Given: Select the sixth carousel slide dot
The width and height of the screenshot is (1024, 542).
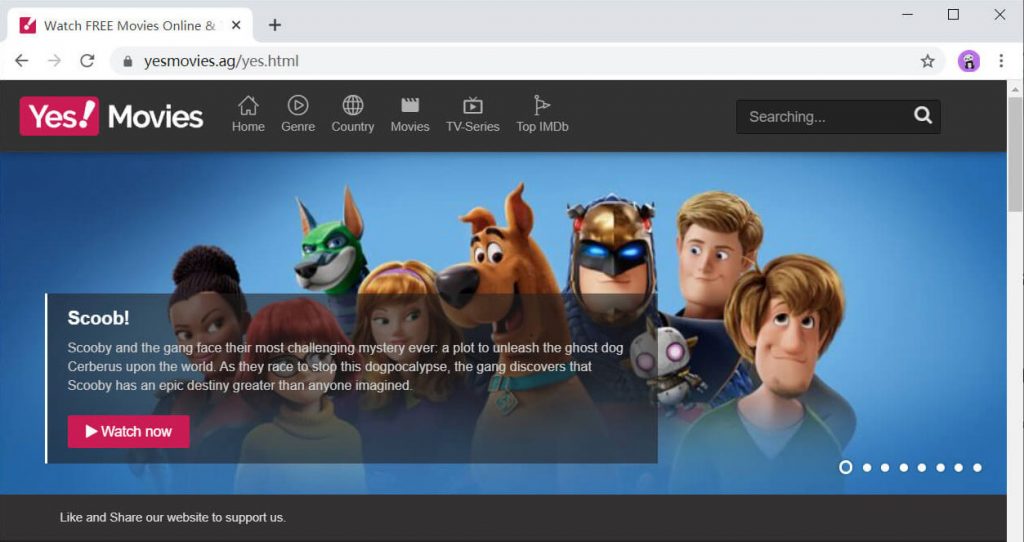Looking at the screenshot, I should pos(940,468).
